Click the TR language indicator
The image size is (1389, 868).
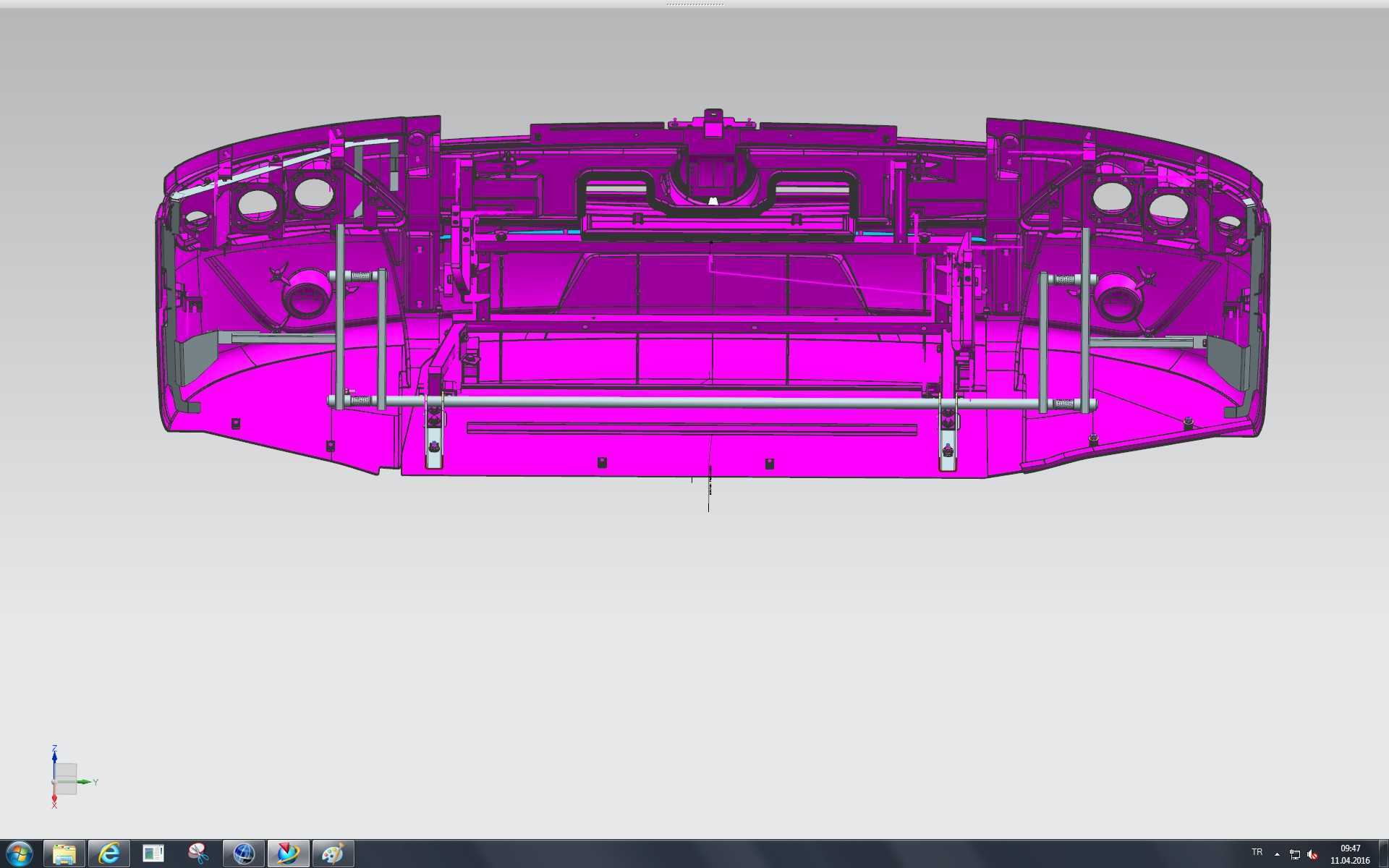pos(1257,853)
